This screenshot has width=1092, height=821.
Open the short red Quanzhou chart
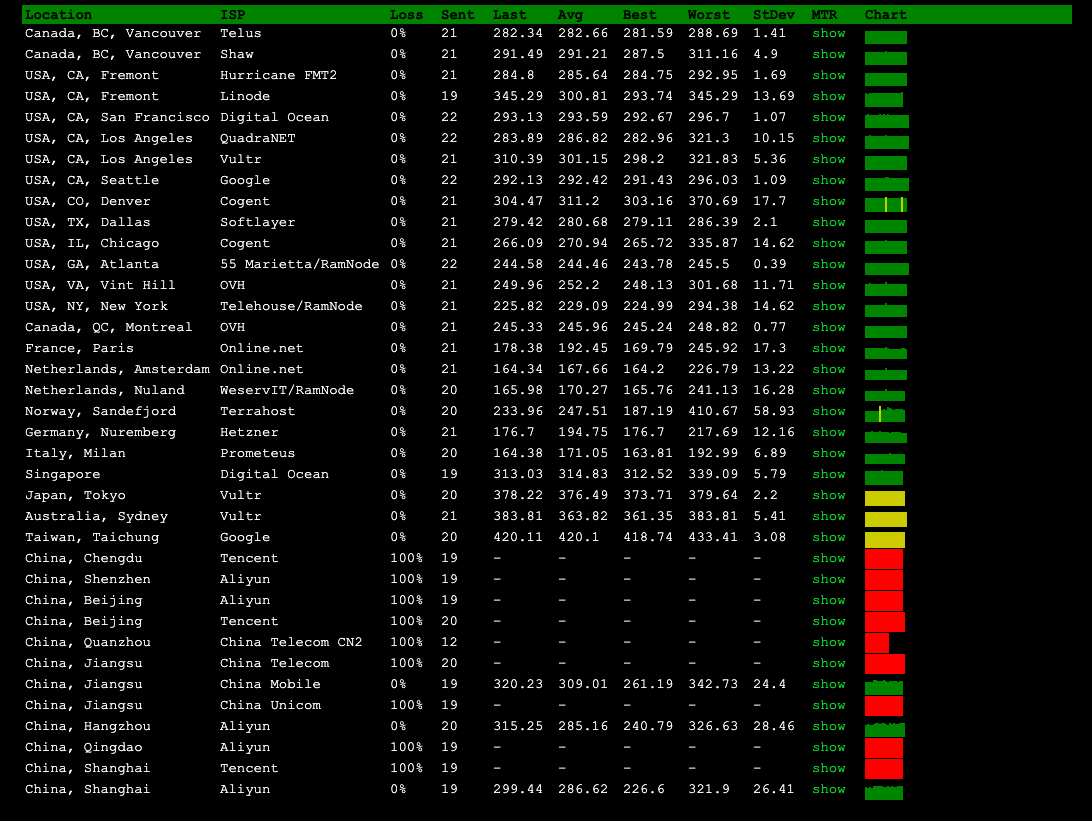(877, 643)
